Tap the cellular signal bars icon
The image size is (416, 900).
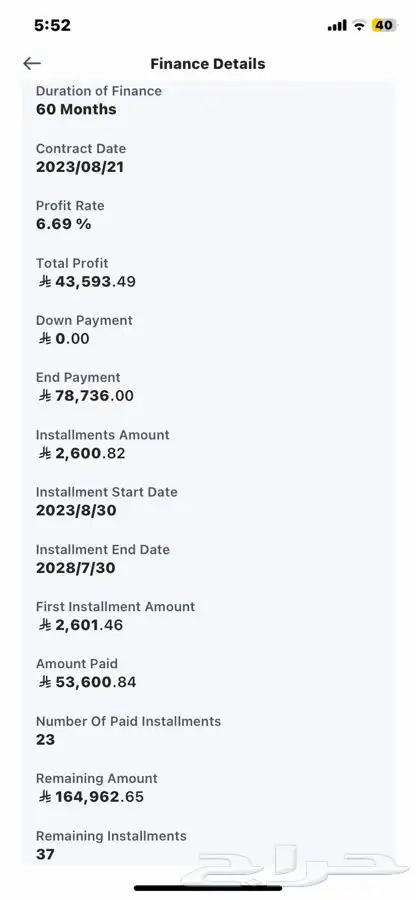[337, 25]
